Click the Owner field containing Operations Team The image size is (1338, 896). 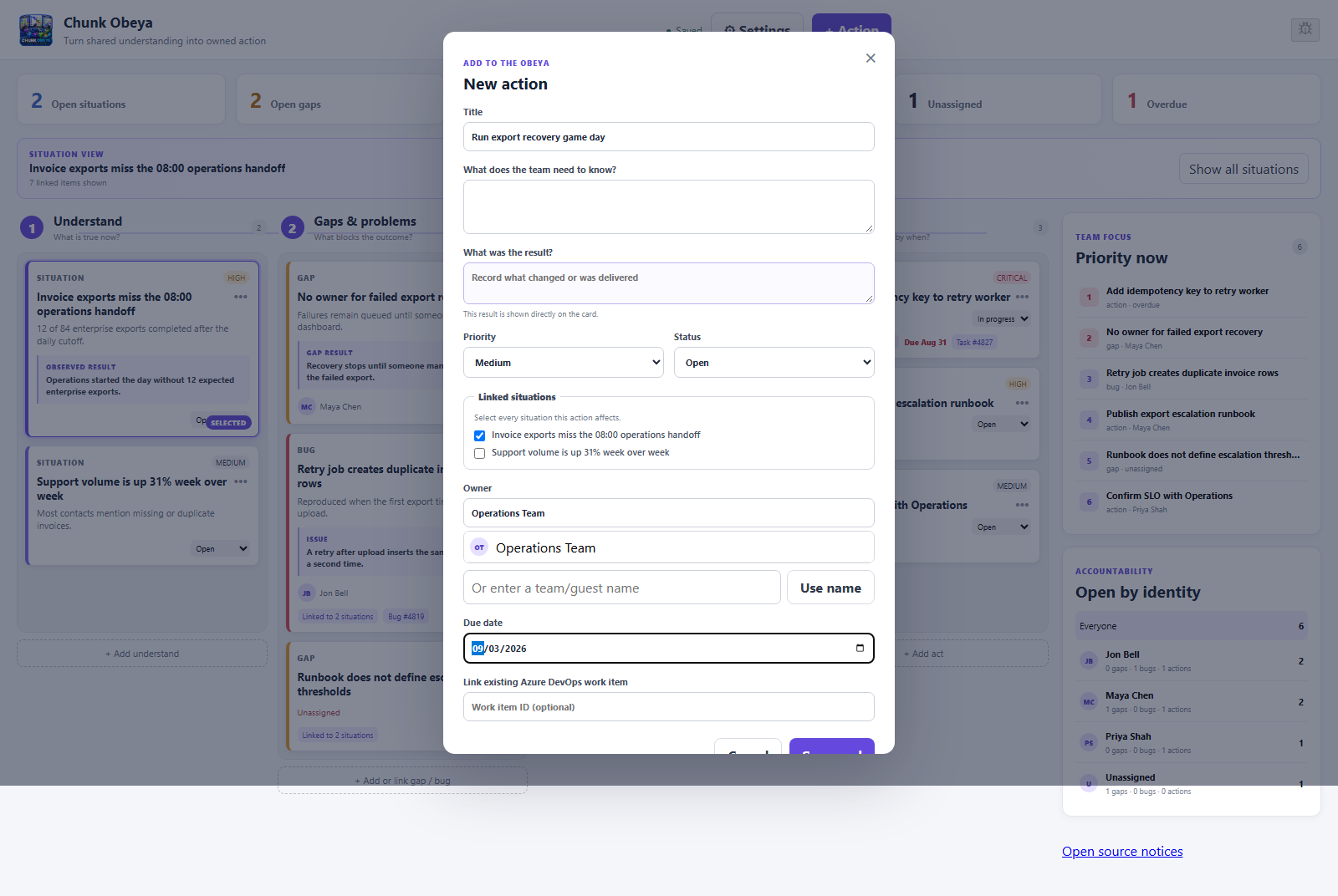click(669, 513)
